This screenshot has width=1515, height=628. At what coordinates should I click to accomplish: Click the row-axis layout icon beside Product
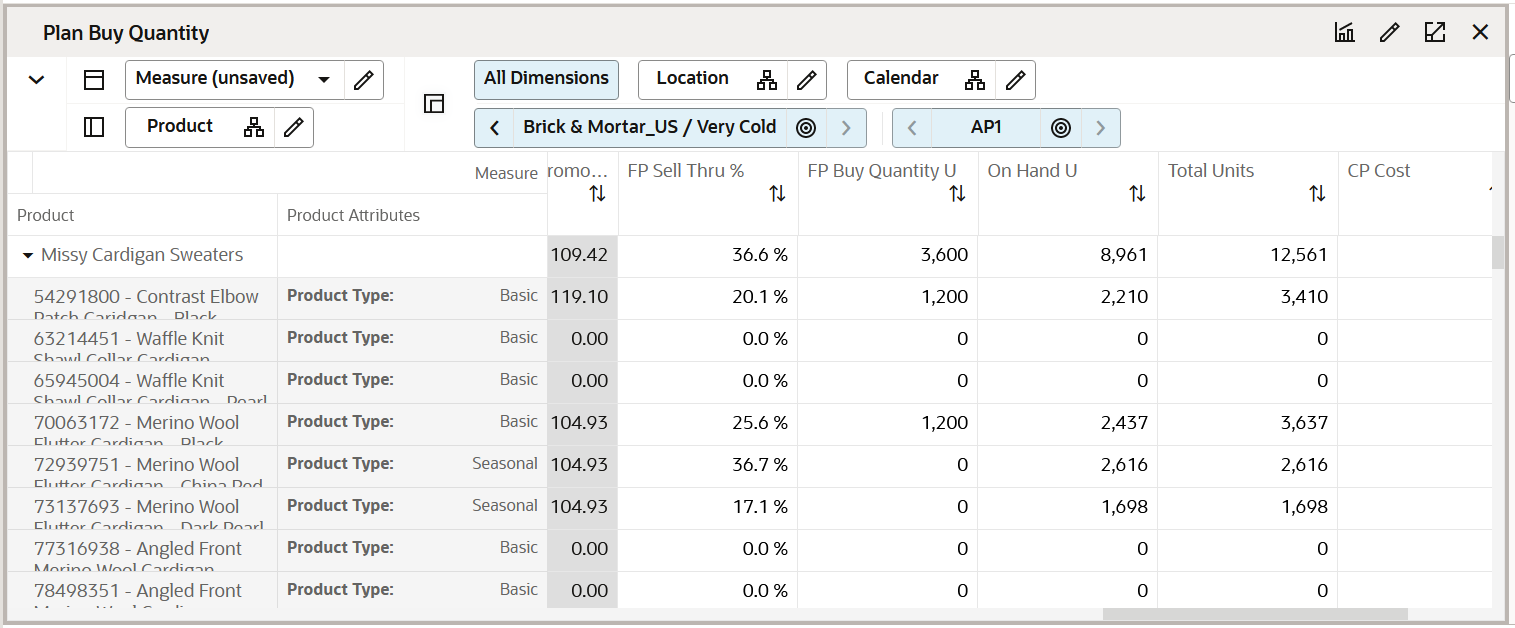[94, 127]
